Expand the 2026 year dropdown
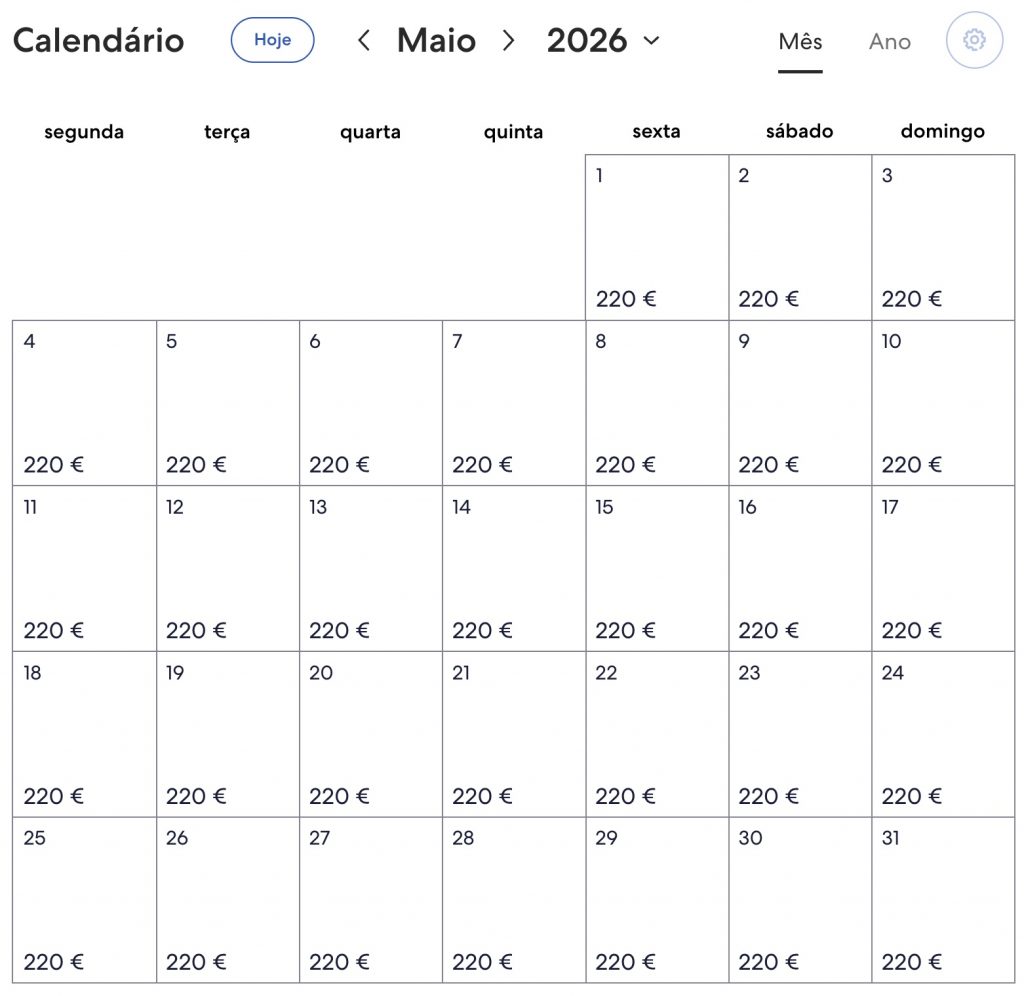 coord(603,40)
